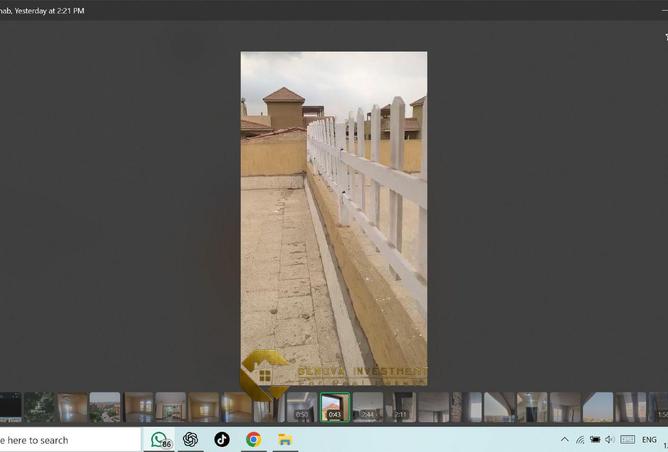Check the battery status icon
The height and width of the screenshot is (452, 668).
pyautogui.click(x=595, y=439)
